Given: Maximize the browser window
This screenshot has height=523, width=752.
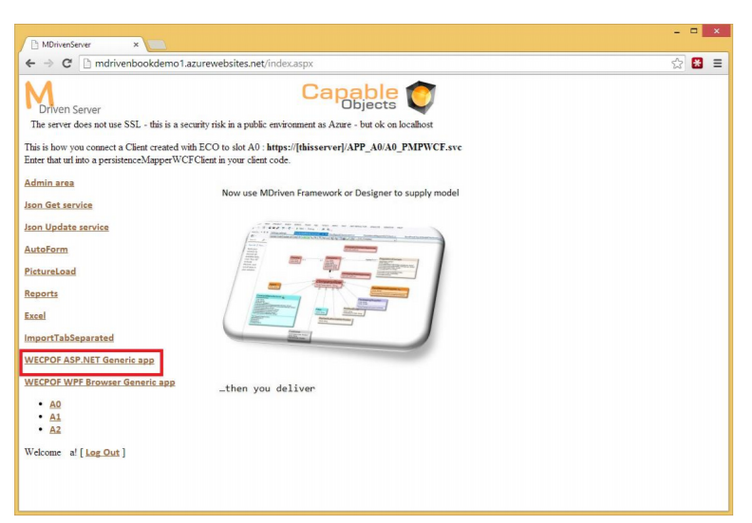Looking at the screenshot, I should click(x=693, y=31).
